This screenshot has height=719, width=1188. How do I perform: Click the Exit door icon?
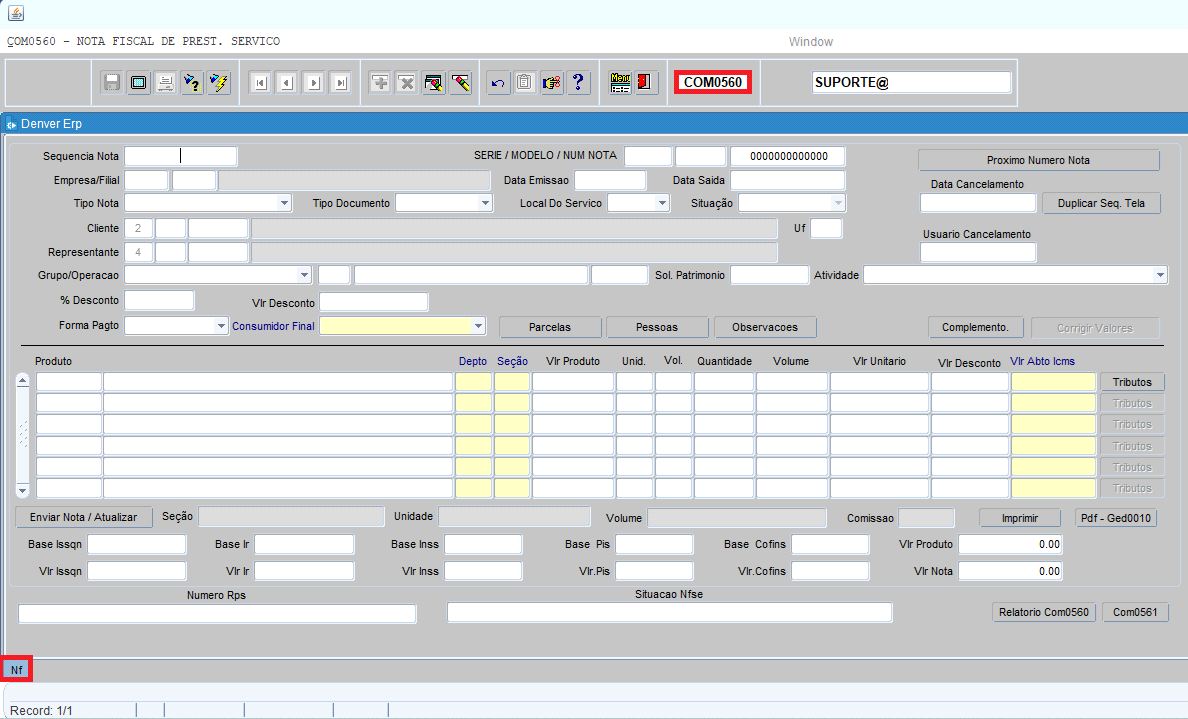pyautogui.click(x=646, y=82)
